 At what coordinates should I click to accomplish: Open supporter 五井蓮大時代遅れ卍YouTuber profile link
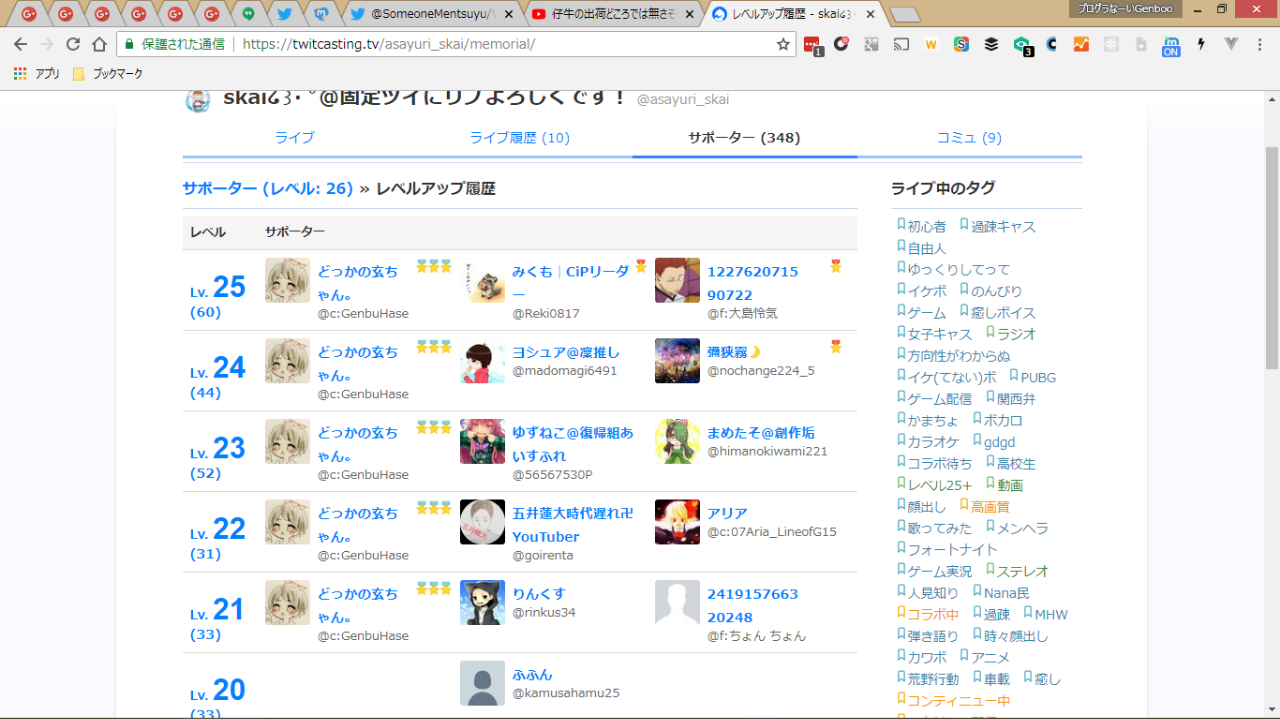pyautogui.click(x=573, y=525)
